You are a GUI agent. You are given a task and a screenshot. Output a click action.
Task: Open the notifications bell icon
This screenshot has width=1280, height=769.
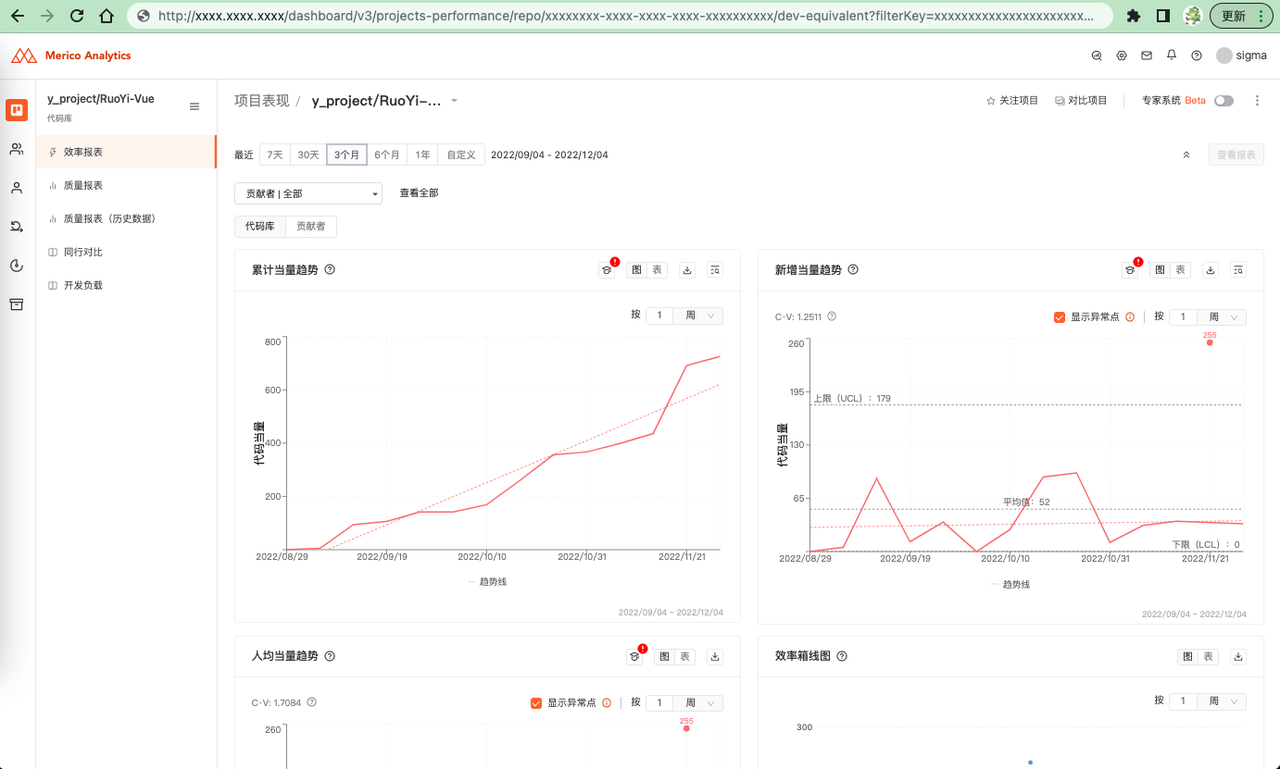pos(1172,55)
